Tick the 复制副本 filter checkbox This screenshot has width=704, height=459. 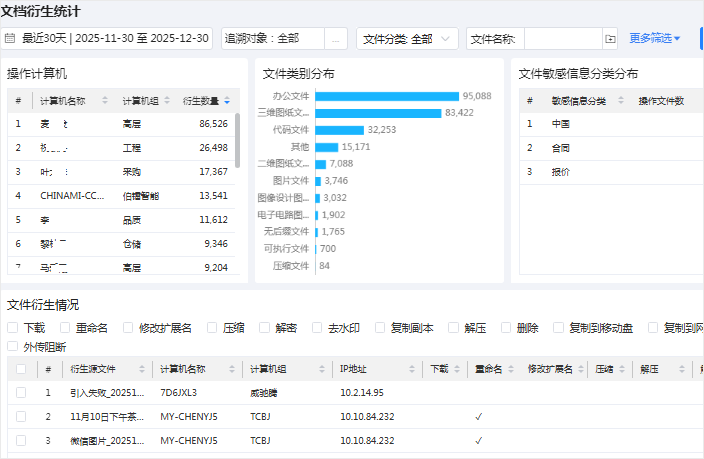tap(380, 327)
